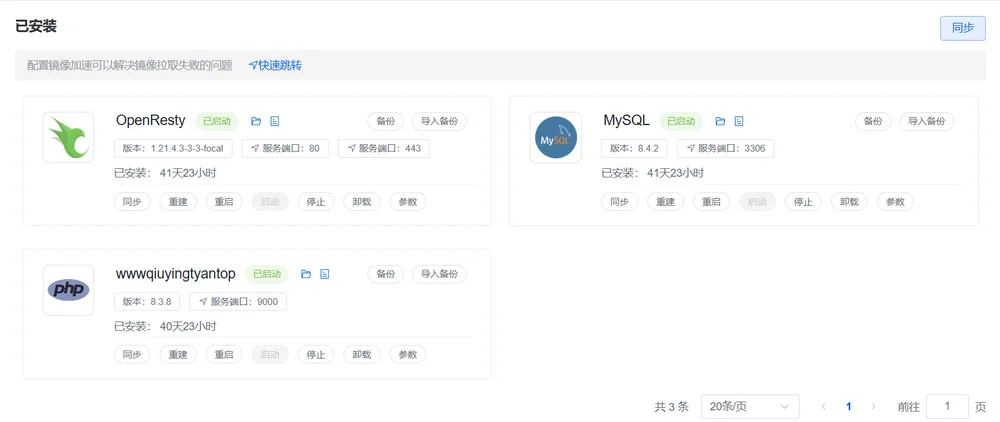Click OpenResty 已启动 status badge

point(217,121)
